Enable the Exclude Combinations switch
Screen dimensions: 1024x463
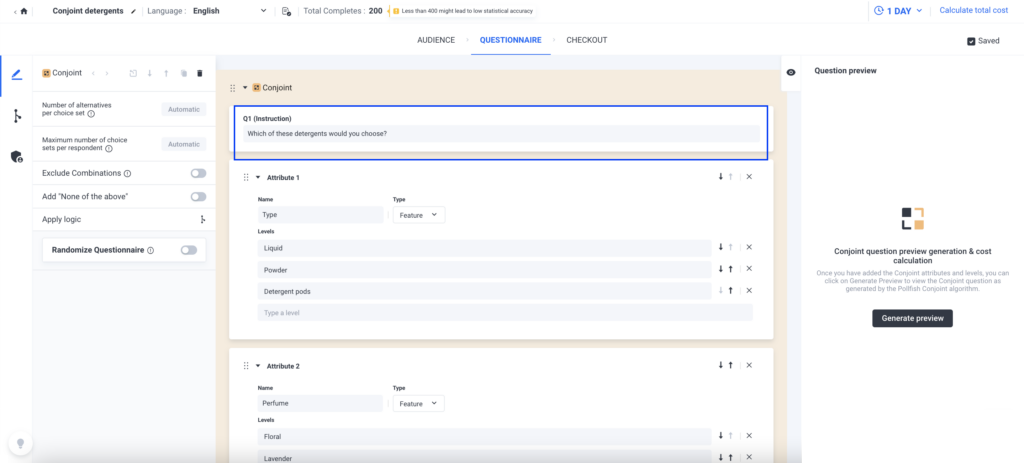pos(198,173)
